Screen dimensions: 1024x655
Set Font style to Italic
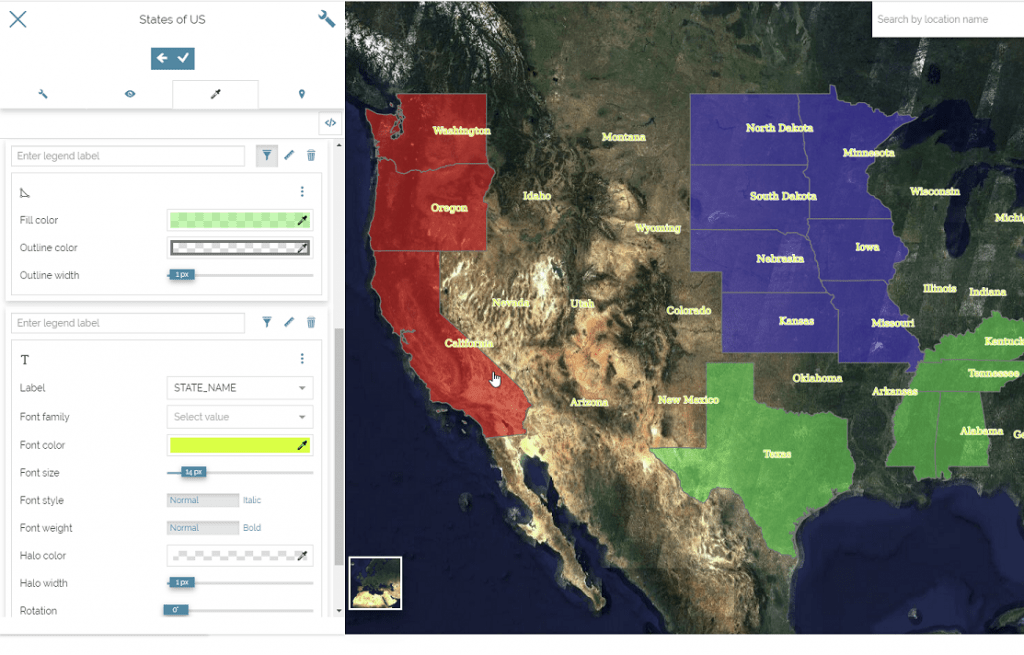tap(251, 500)
